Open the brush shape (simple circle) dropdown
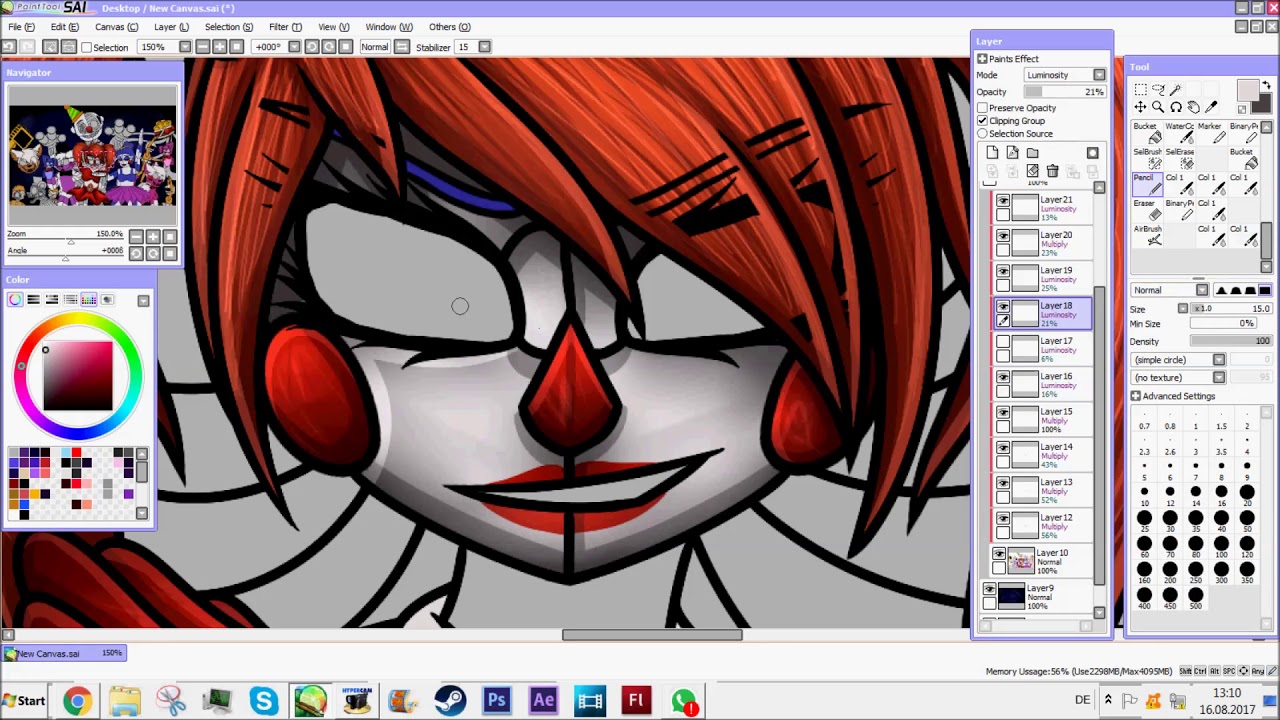 point(1219,360)
